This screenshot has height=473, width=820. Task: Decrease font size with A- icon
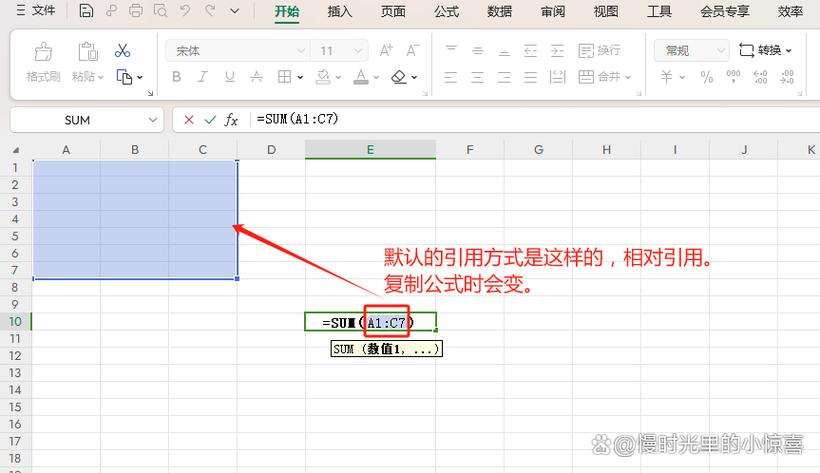tap(413, 50)
